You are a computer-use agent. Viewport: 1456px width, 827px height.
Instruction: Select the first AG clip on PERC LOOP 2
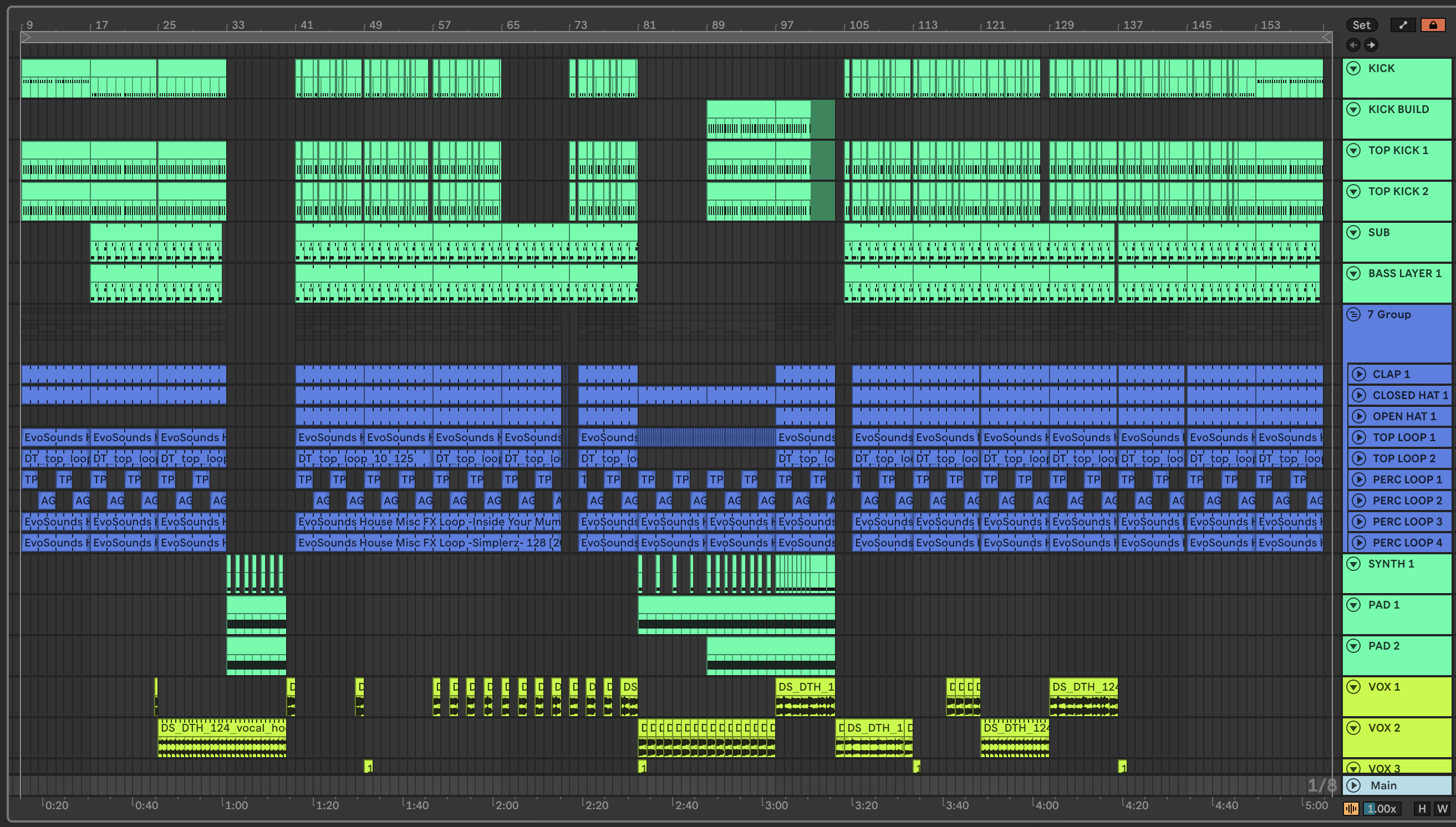(x=47, y=500)
